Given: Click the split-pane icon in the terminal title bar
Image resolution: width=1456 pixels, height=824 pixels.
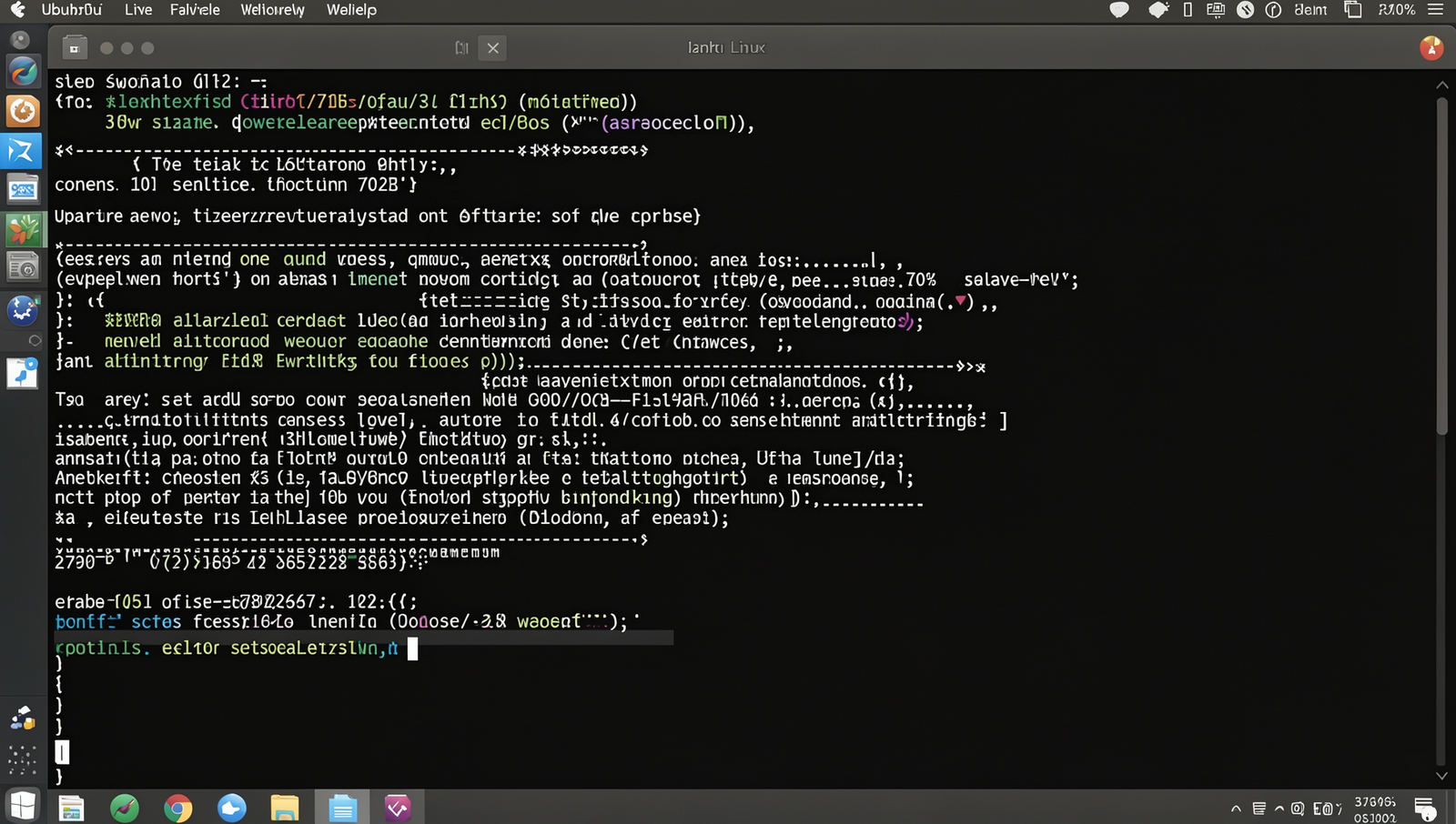Looking at the screenshot, I should [462, 47].
